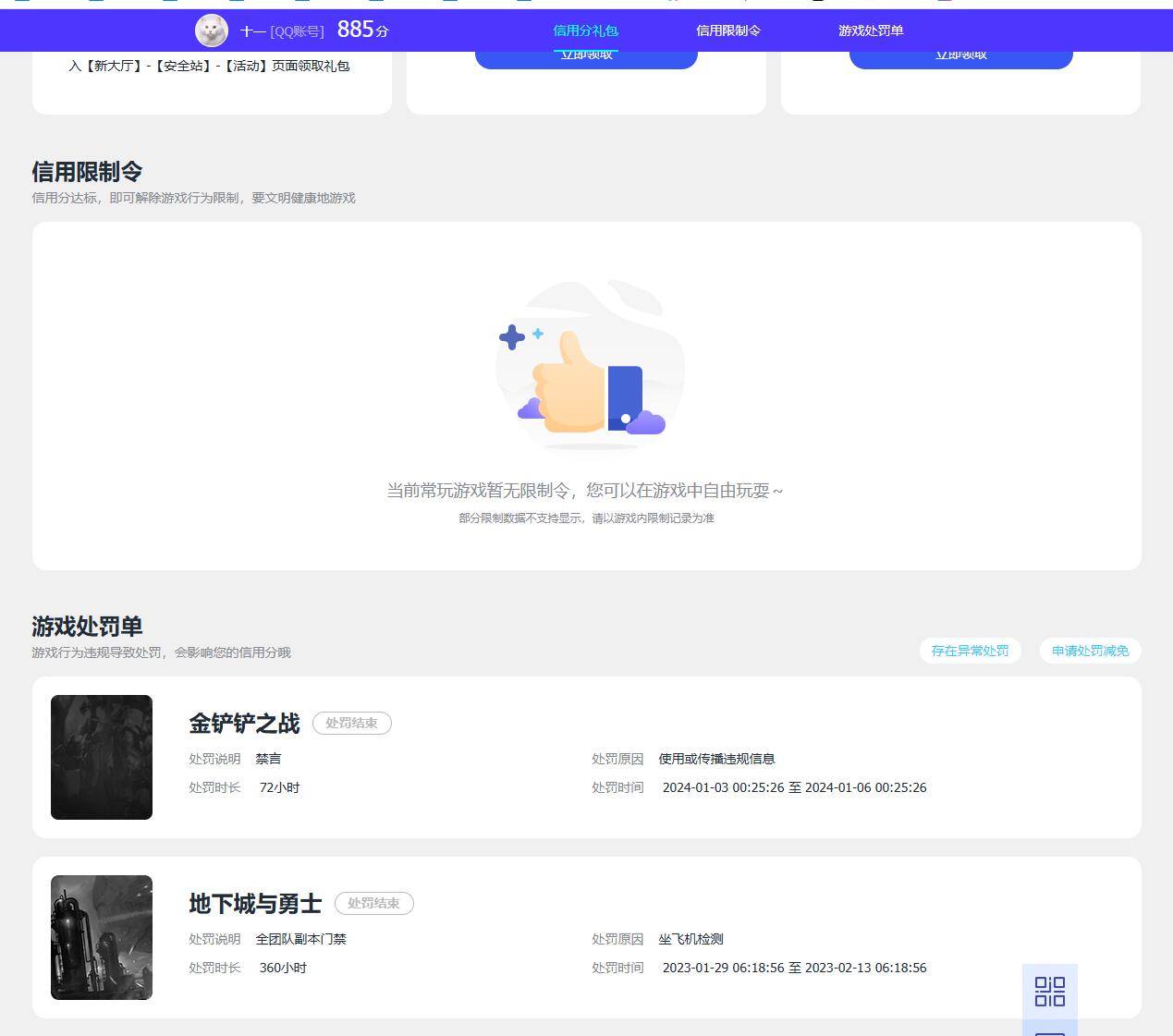Click the 使用或传播违规信息 penalty reason text
This screenshot has width=1173, height=1036.
(716, 759)
